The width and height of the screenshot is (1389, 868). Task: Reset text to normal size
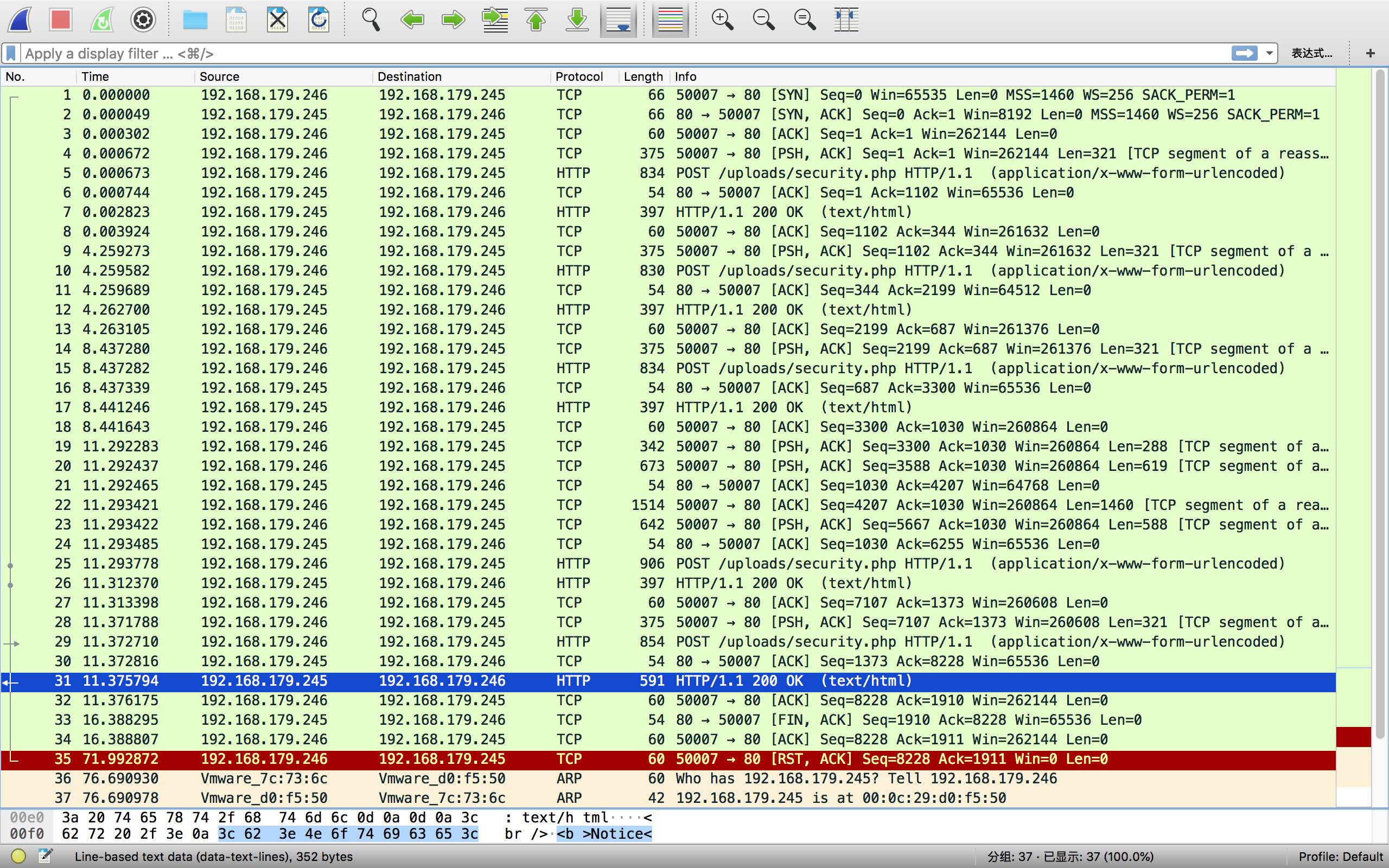pos(805,20)
